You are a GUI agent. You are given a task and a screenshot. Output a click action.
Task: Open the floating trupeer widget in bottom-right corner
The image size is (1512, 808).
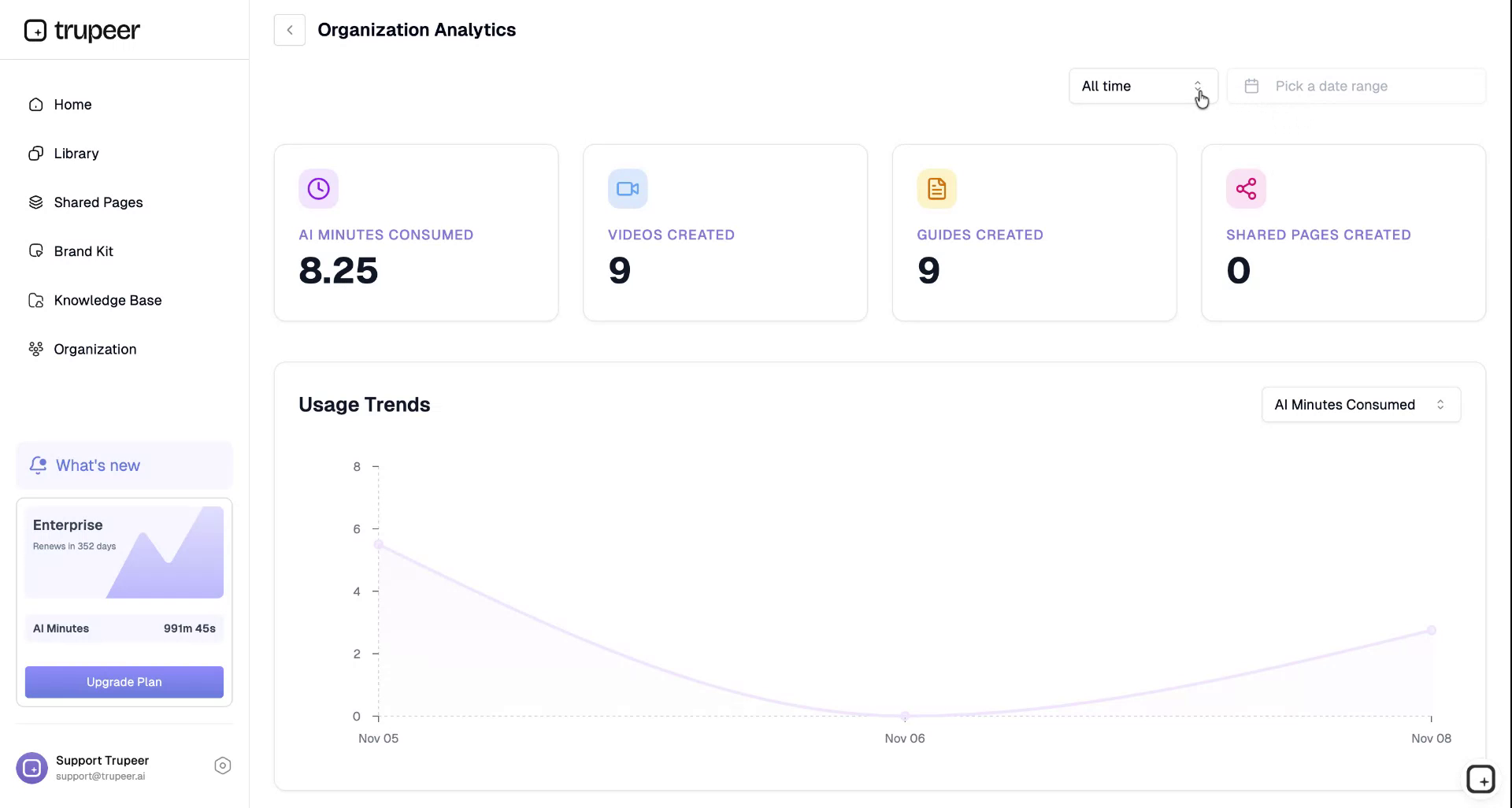pos(1480,779)
